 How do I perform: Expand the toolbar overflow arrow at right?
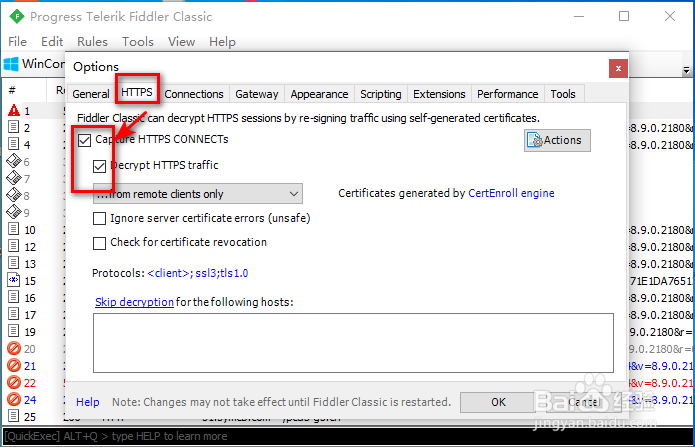click(x=686, y=70)
